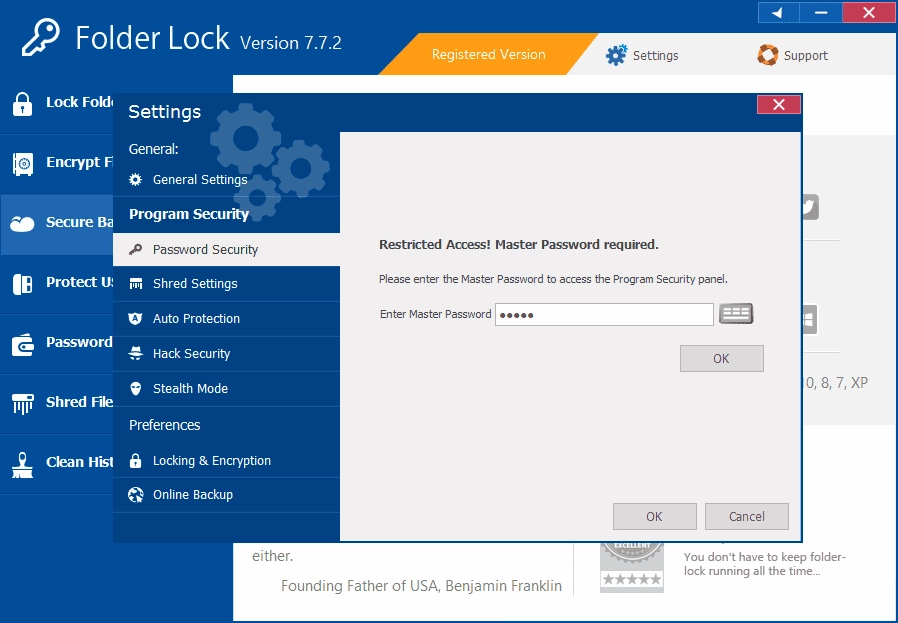
Task: Select Shred Settings menu item
Action: tap(226, 283)
